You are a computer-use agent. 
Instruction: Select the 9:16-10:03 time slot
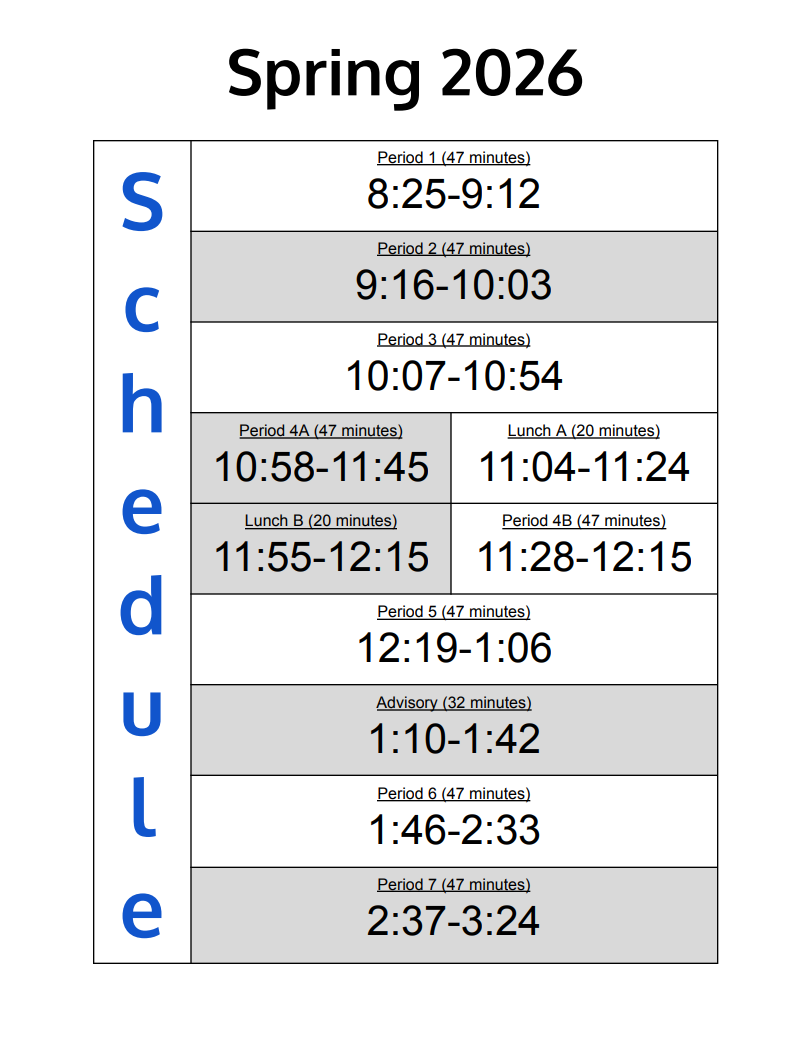[453, 285]
